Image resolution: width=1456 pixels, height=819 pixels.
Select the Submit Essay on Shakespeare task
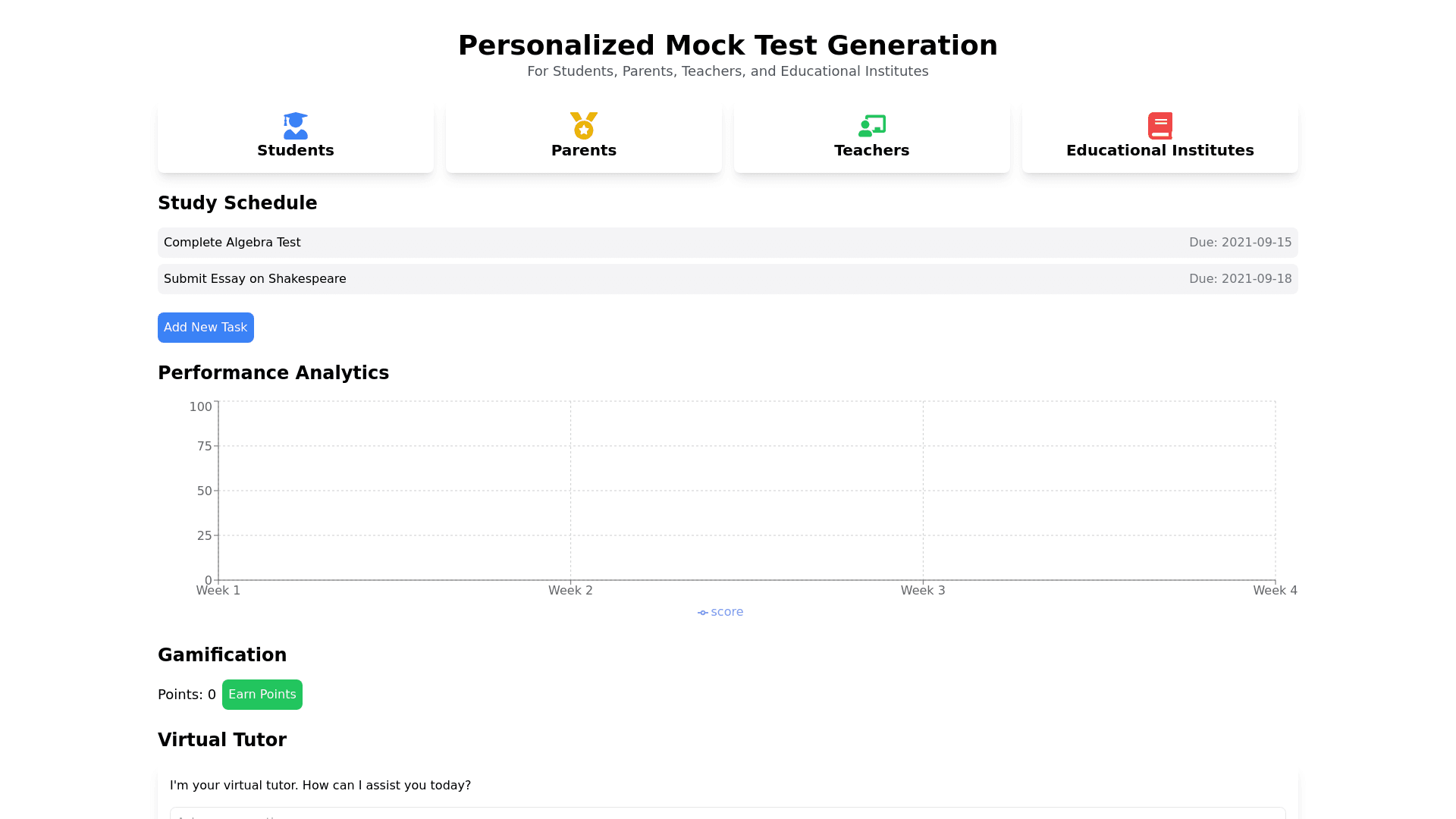tap(255, 279)
